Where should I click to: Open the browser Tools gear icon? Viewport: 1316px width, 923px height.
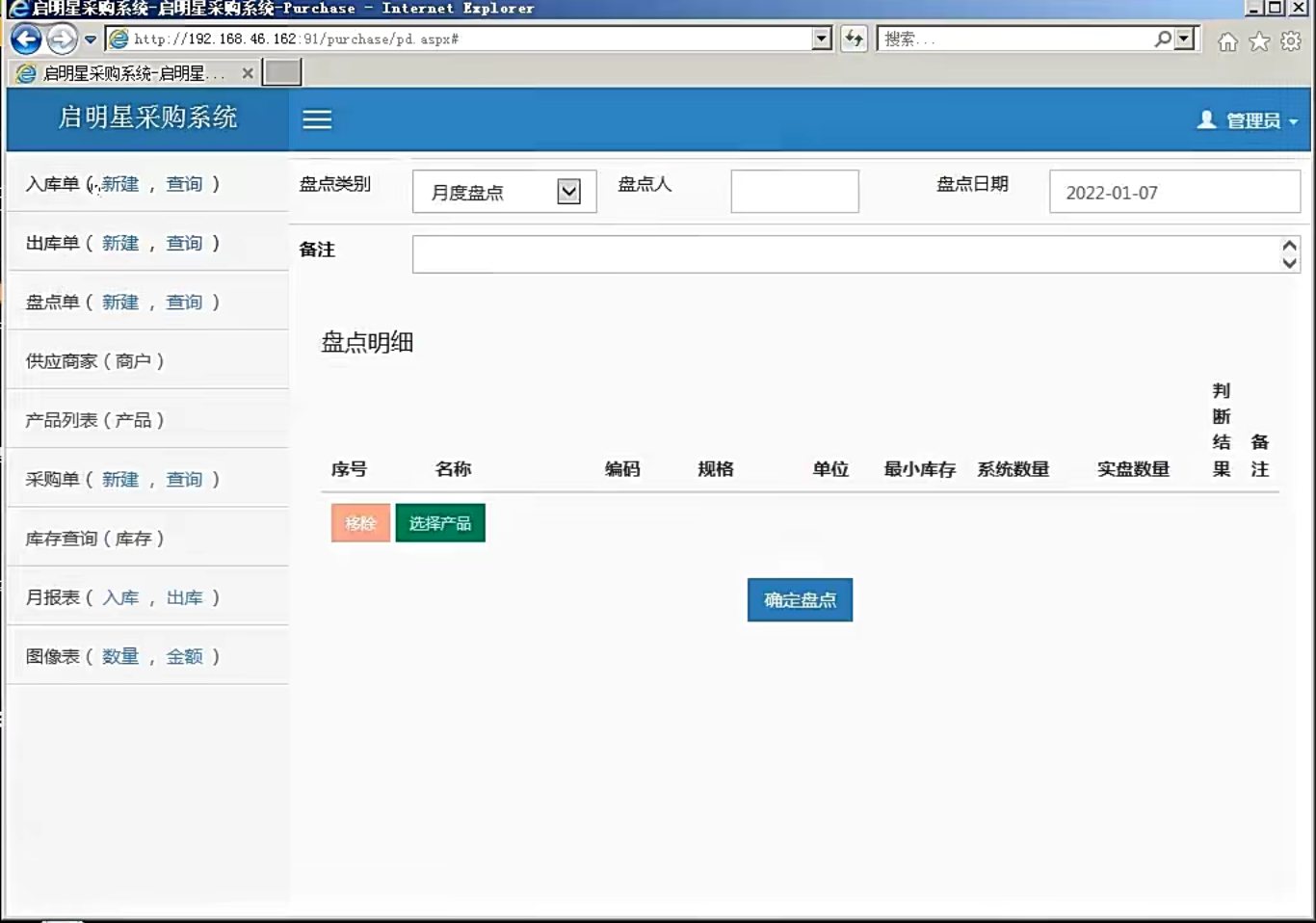(x=1291, y=41)
